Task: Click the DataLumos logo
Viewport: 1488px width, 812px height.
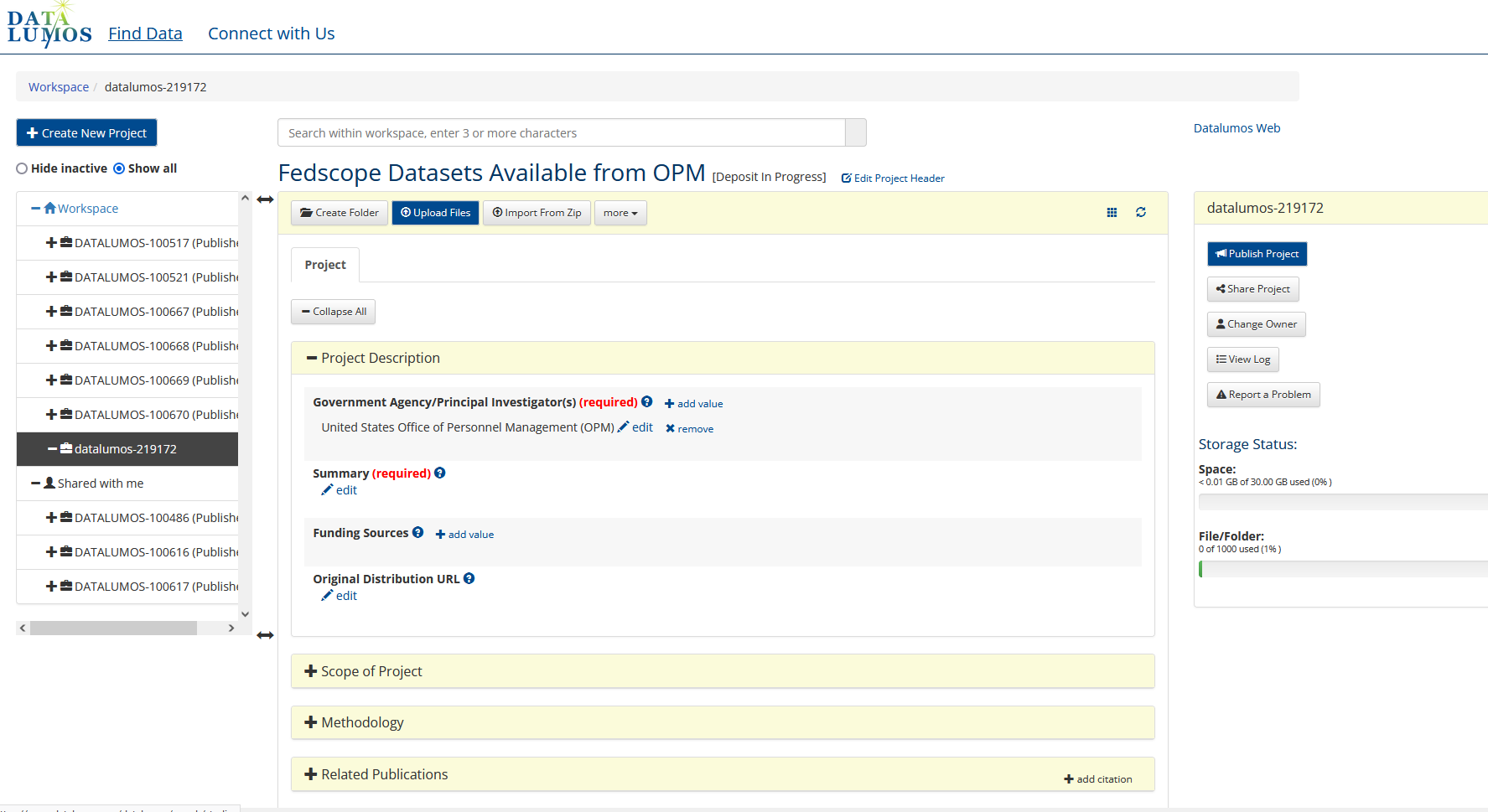Action: pos(49,28)
